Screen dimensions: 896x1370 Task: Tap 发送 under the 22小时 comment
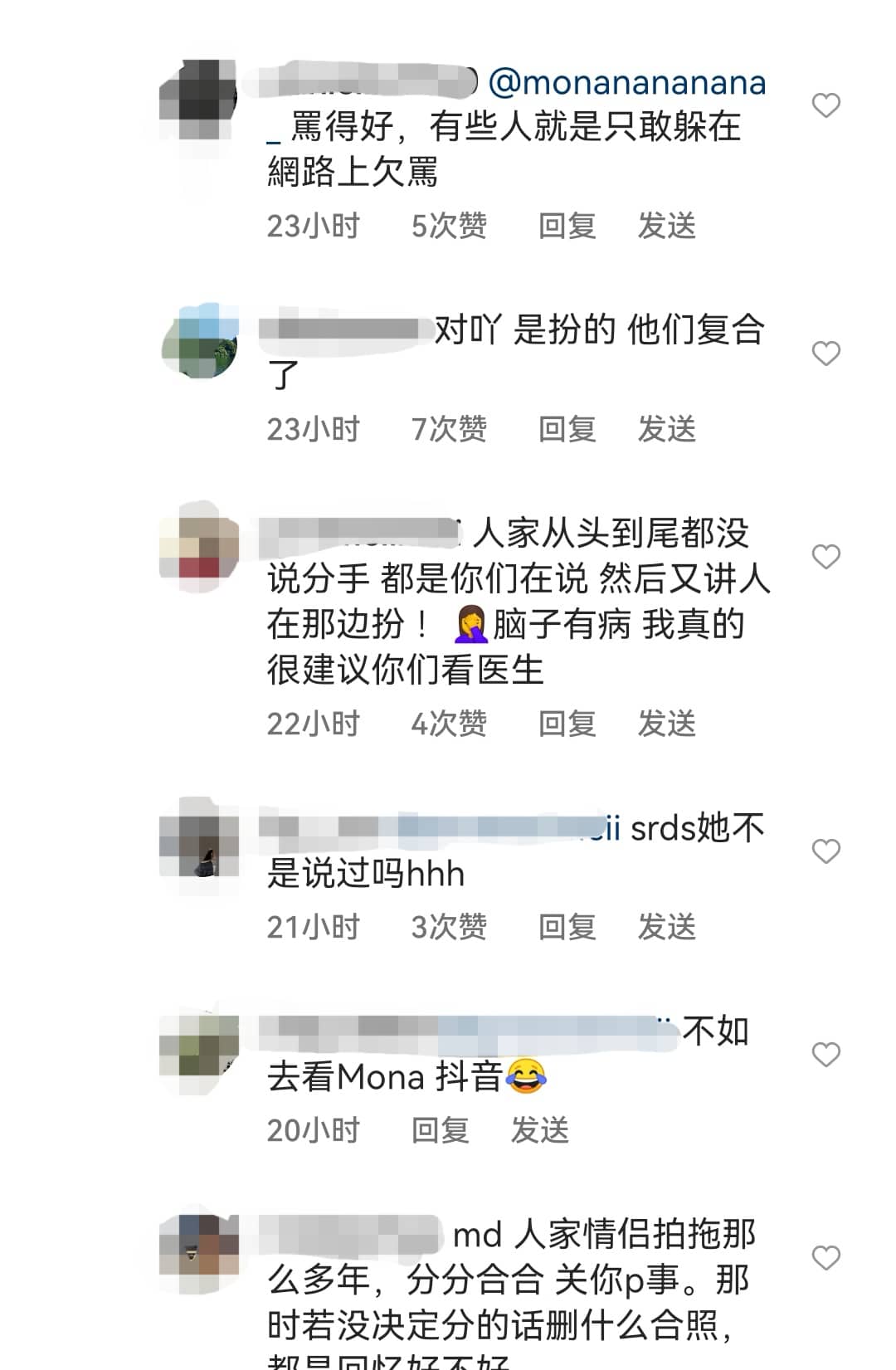point(666,724)
